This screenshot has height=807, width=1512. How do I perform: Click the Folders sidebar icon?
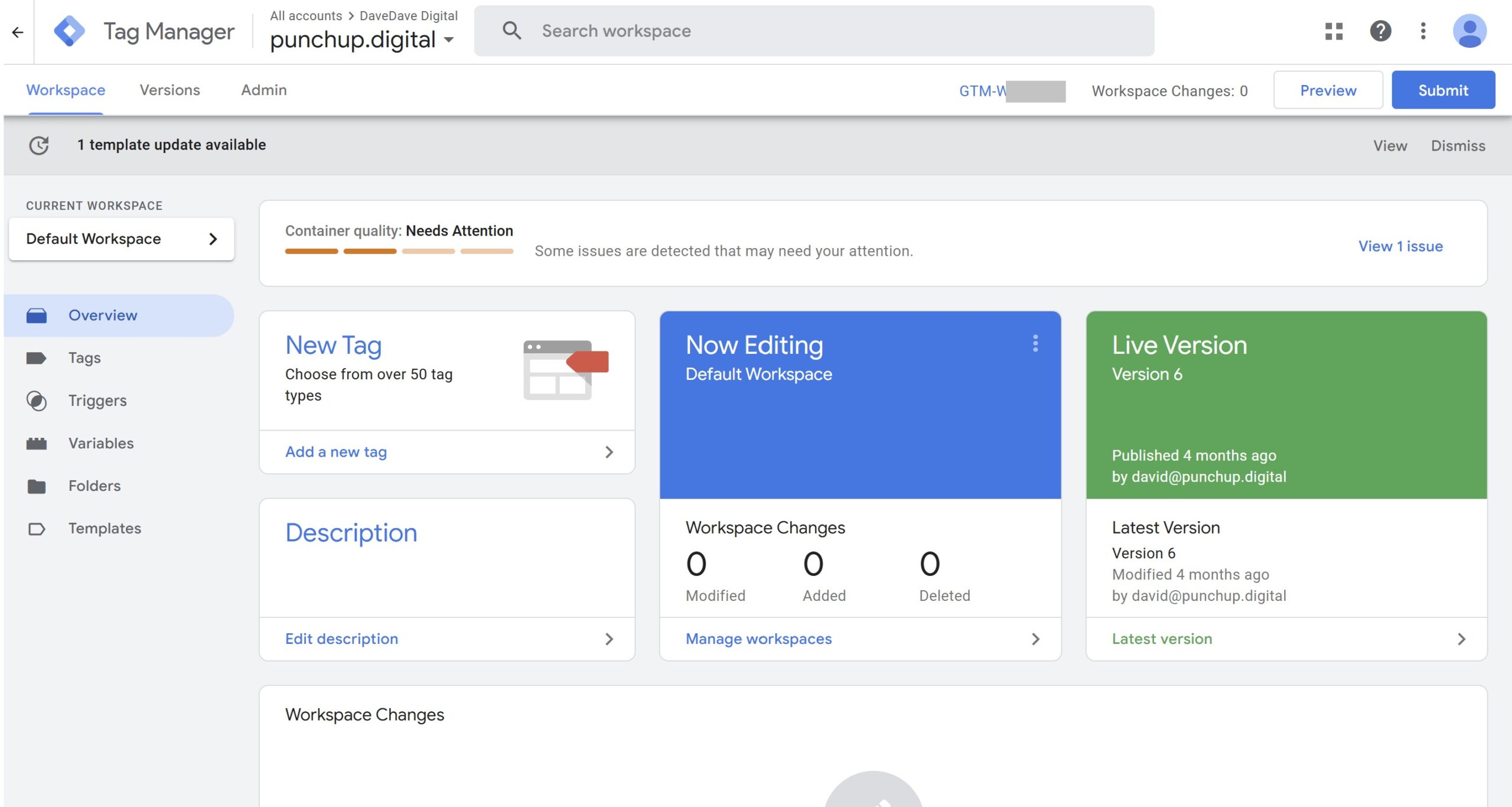[37, 486]
